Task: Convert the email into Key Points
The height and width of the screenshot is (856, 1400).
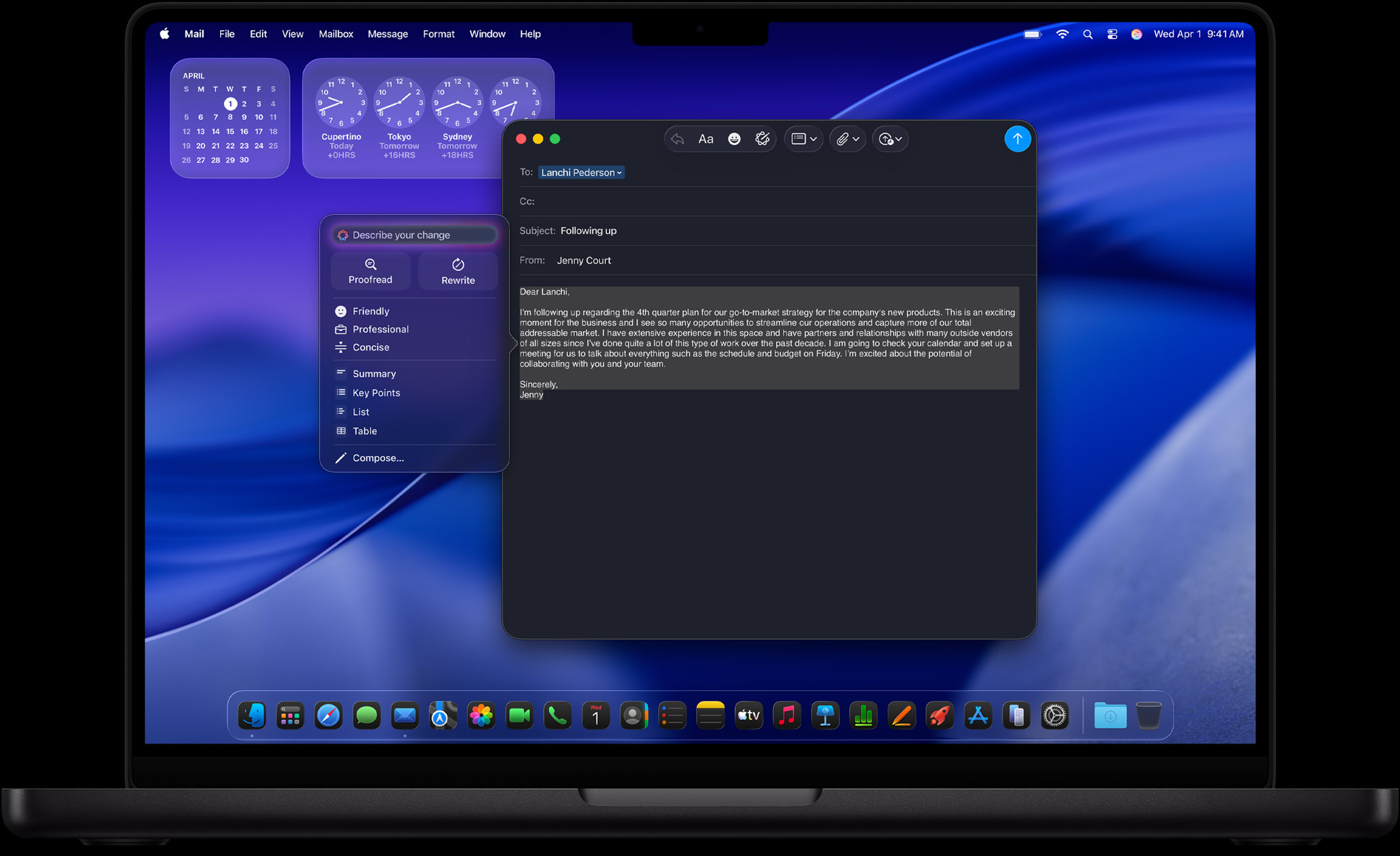Action: click(x=376, y=392)
